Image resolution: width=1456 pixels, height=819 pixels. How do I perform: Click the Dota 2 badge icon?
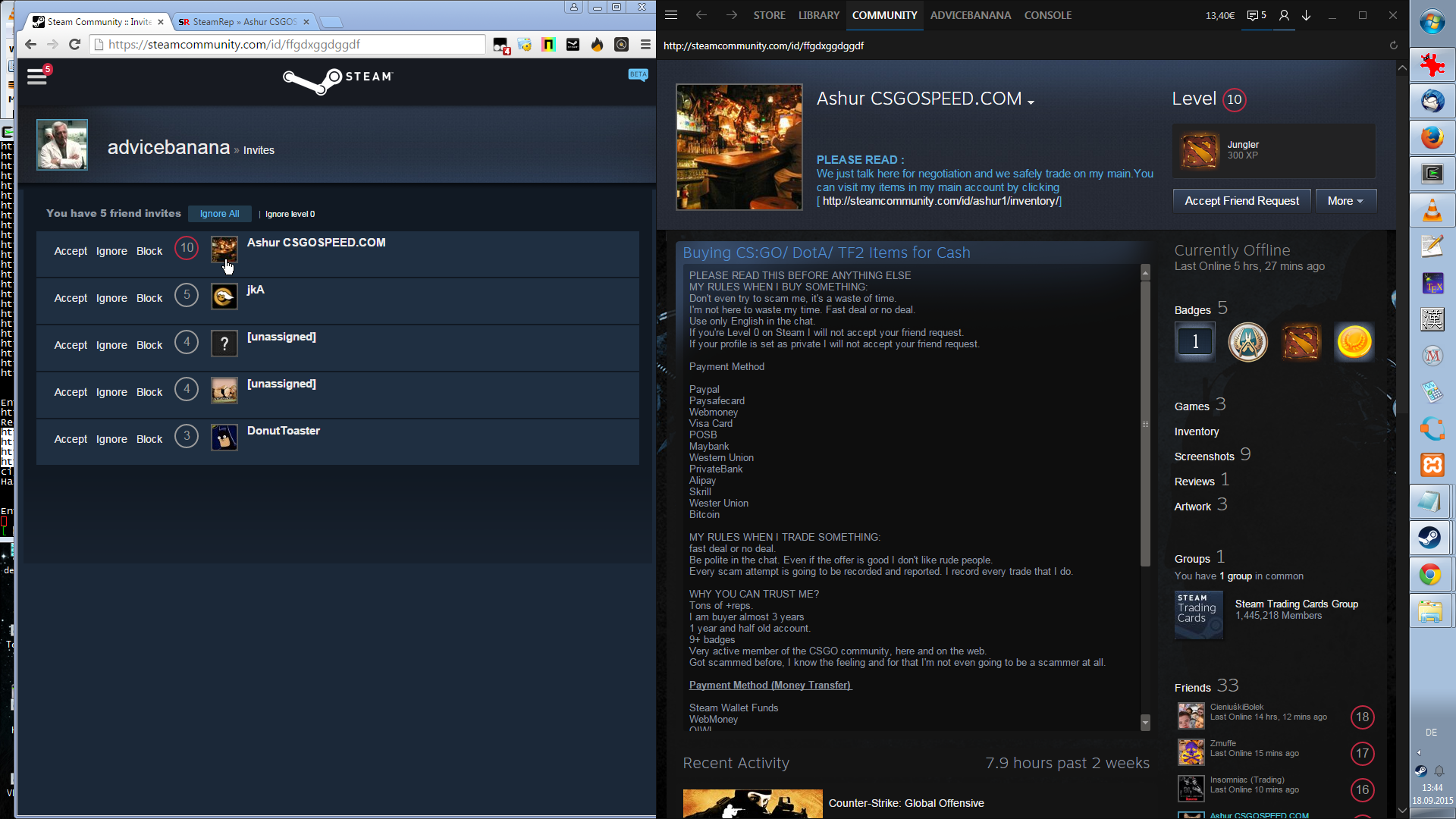coord(1301,342)
